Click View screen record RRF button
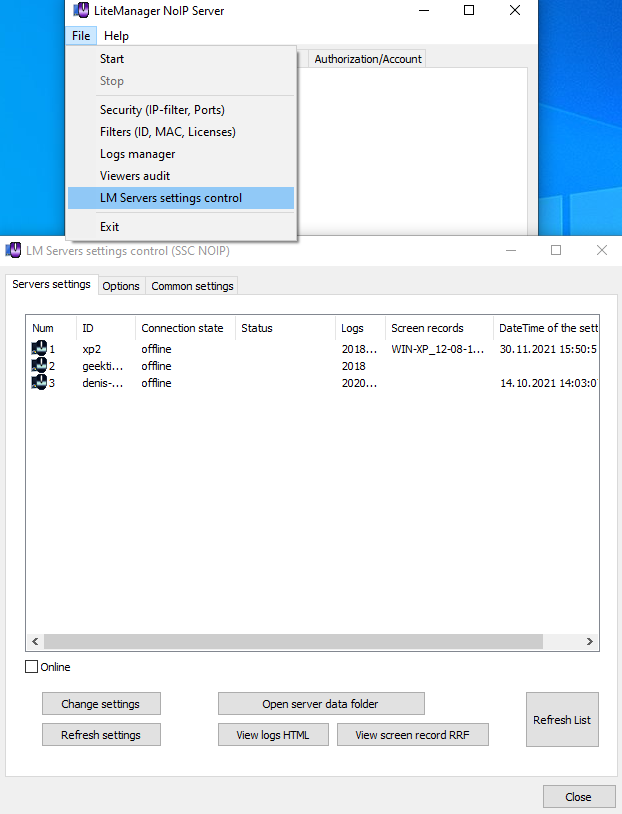Viewport: 622px width, 814px height. pyautogui.click(x=413, y=735)
